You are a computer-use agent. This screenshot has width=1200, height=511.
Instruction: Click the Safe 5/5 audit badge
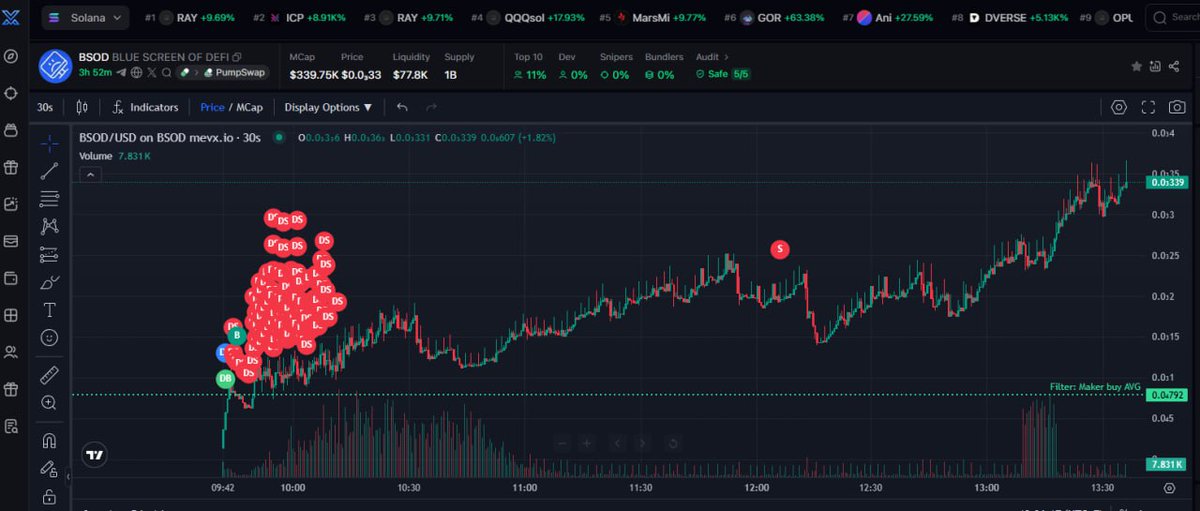point(723,74)
